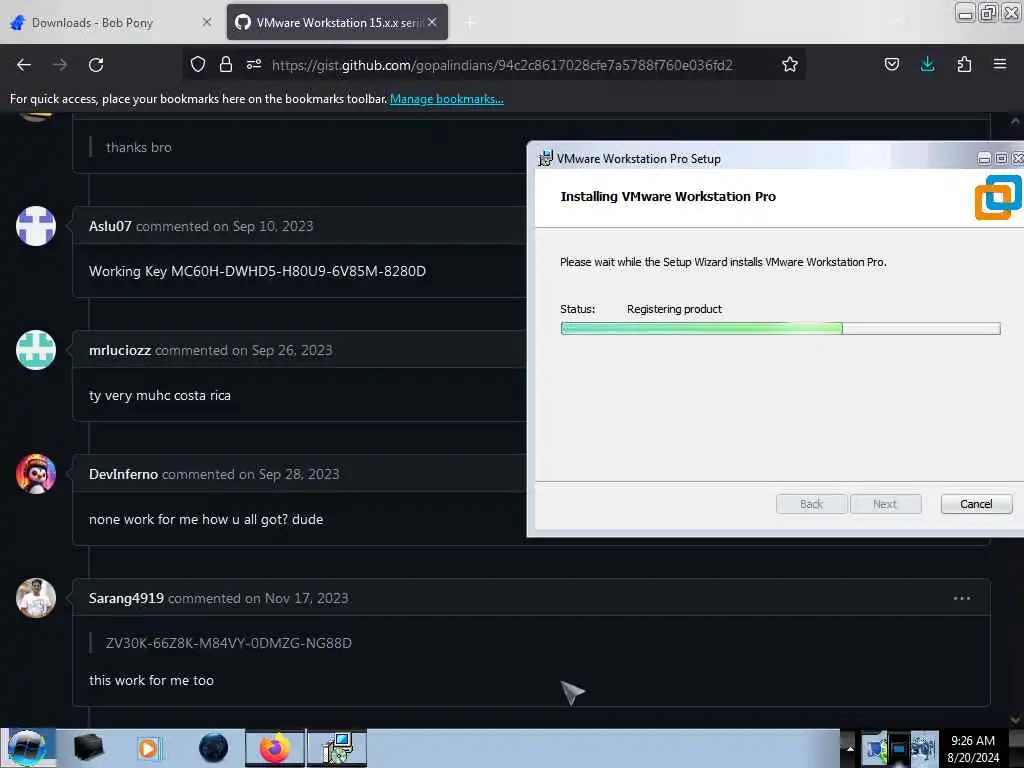Open the Firefox hamburger menu
The image size is (1024, 768).
coord(999,64)
